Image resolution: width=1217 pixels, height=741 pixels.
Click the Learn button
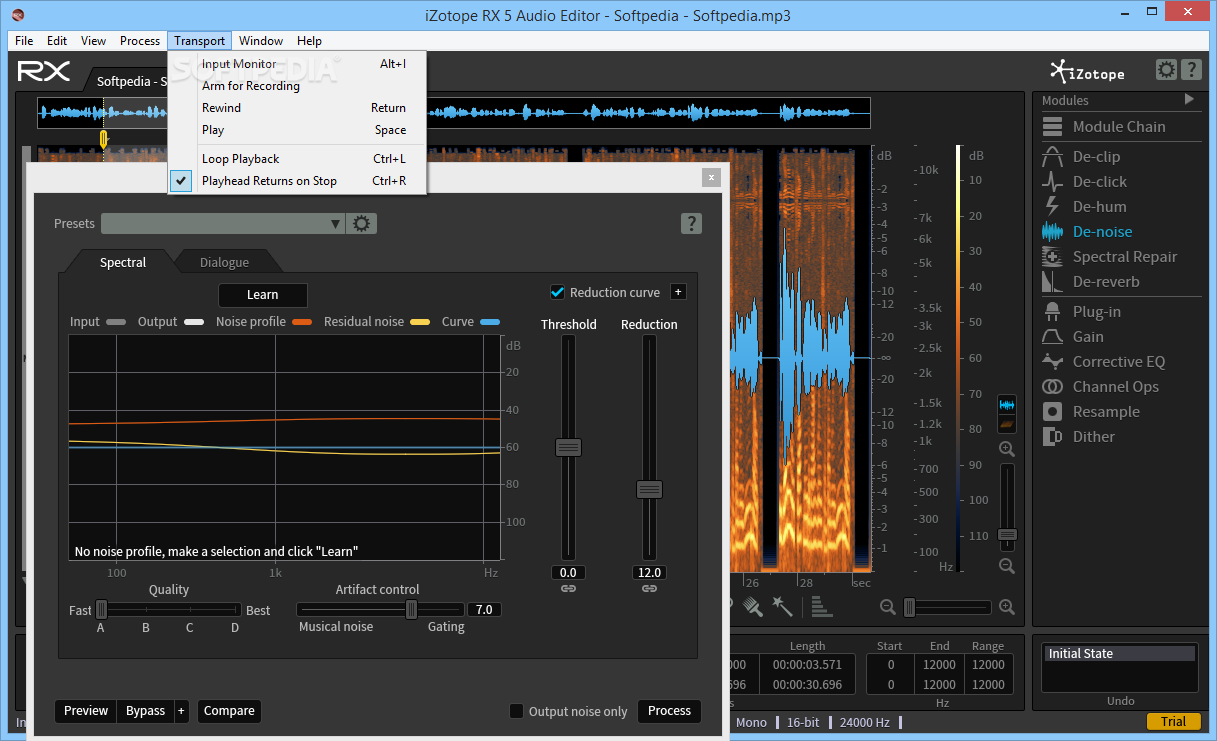[x=263, y=295]
